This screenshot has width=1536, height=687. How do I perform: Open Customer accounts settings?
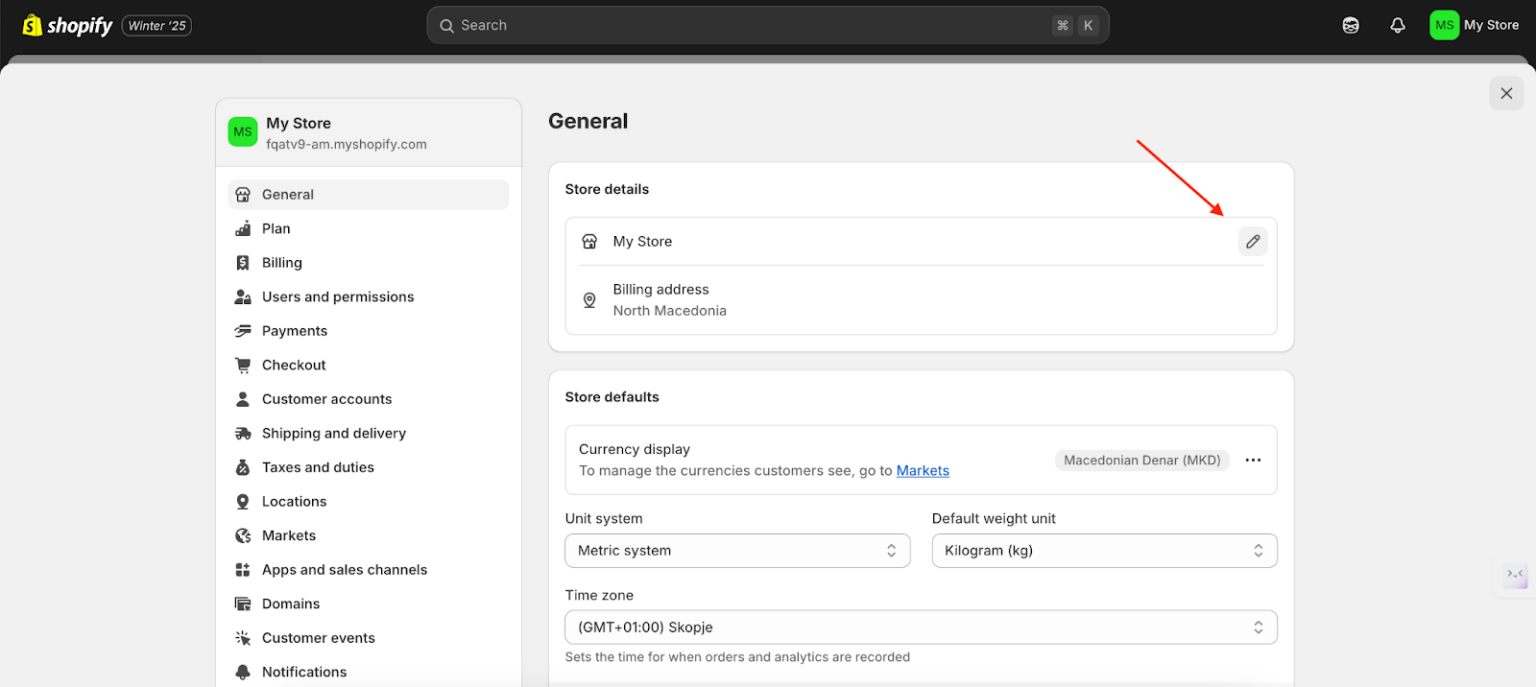point(326,398)
